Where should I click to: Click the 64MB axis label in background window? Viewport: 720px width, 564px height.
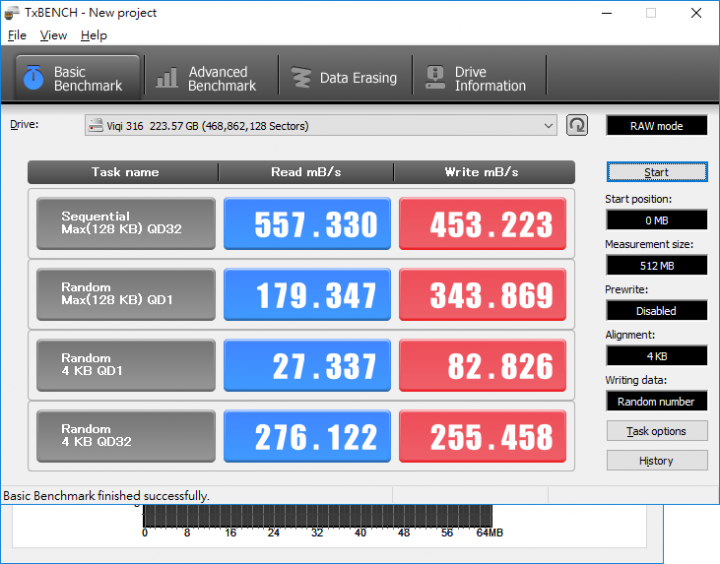pyautogui.click(x=489, y=533)
